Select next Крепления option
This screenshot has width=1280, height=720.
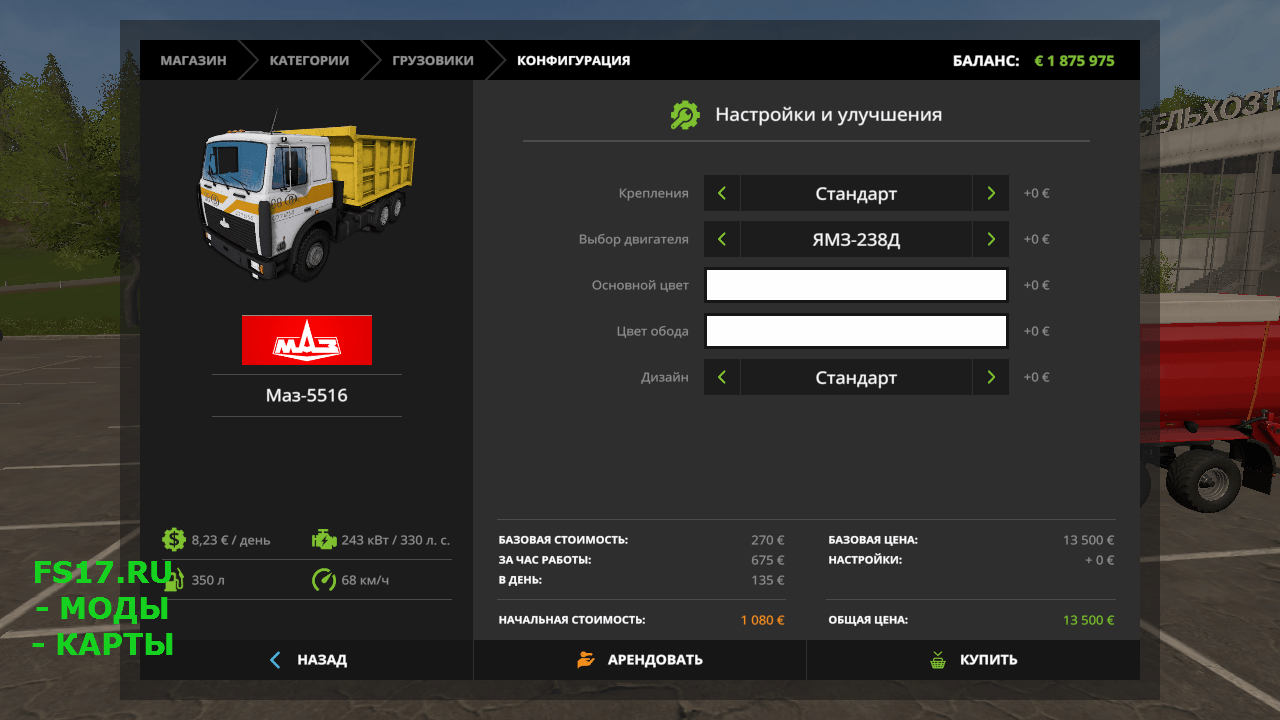[x=990, y=193]
